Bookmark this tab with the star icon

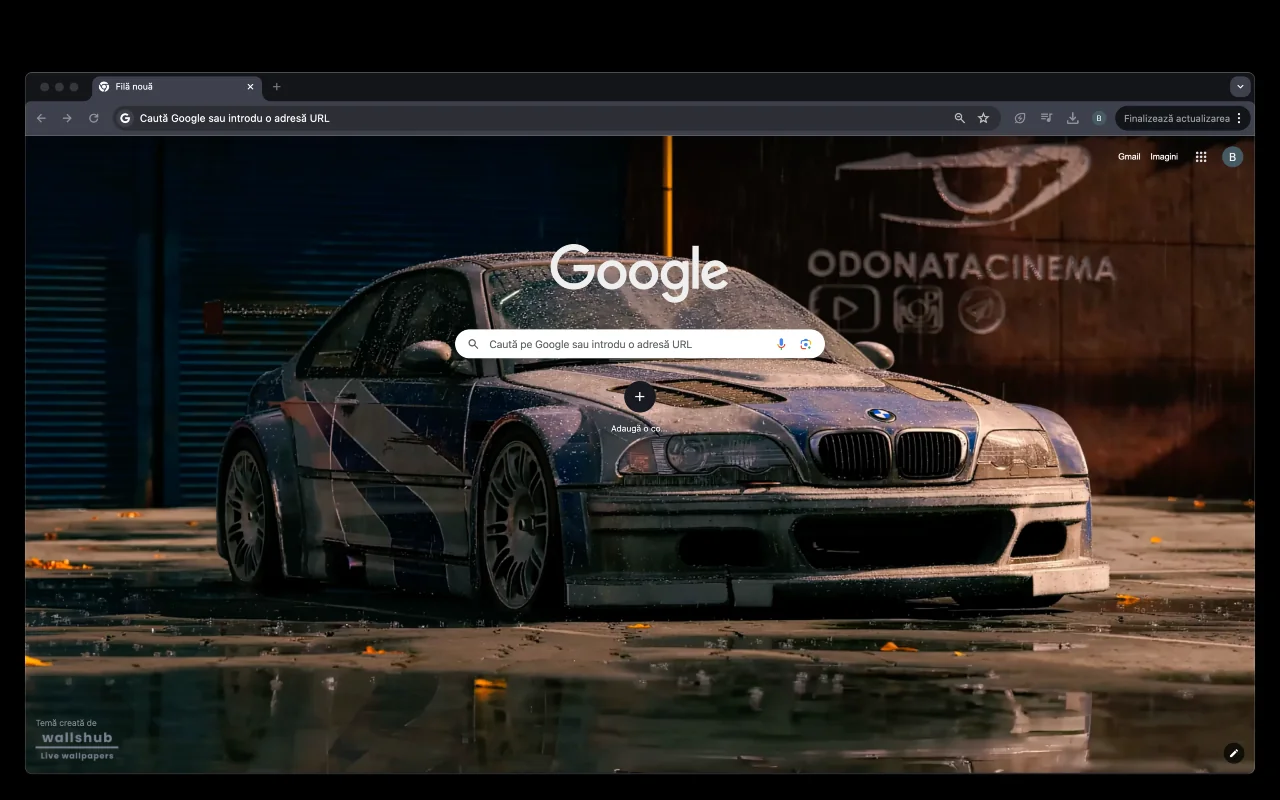tap(983, 118)
